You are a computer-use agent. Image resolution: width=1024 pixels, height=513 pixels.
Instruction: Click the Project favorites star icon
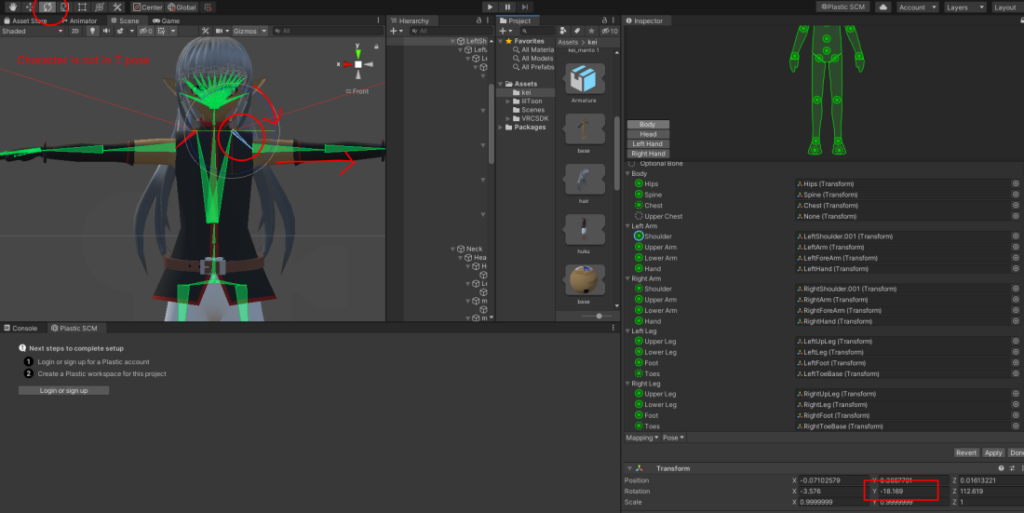coord(592,31)
